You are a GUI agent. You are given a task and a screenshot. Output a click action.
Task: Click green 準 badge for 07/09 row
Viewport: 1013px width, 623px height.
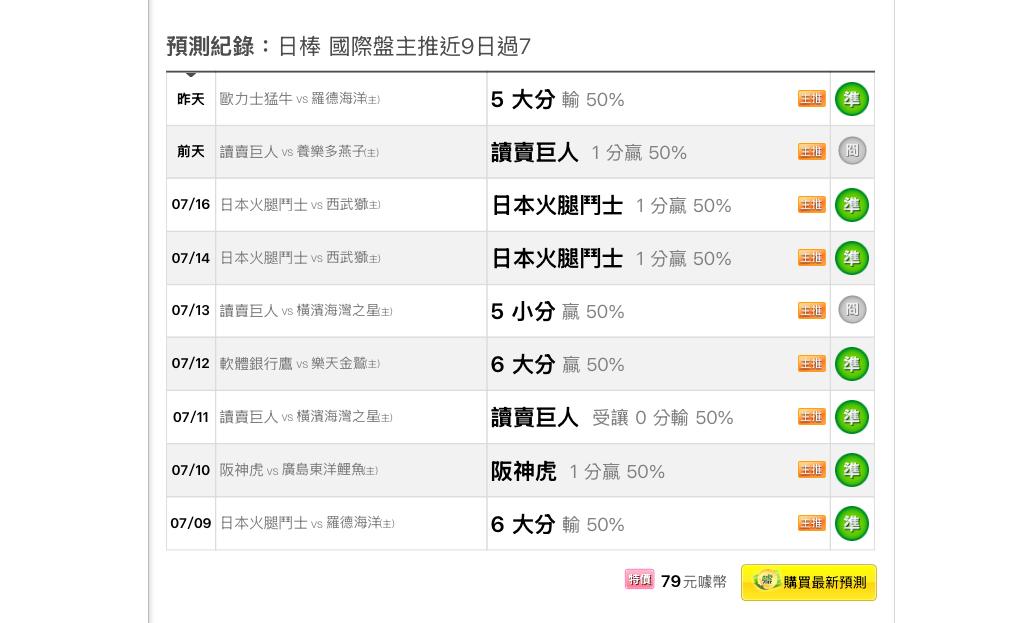click(851, 523)
